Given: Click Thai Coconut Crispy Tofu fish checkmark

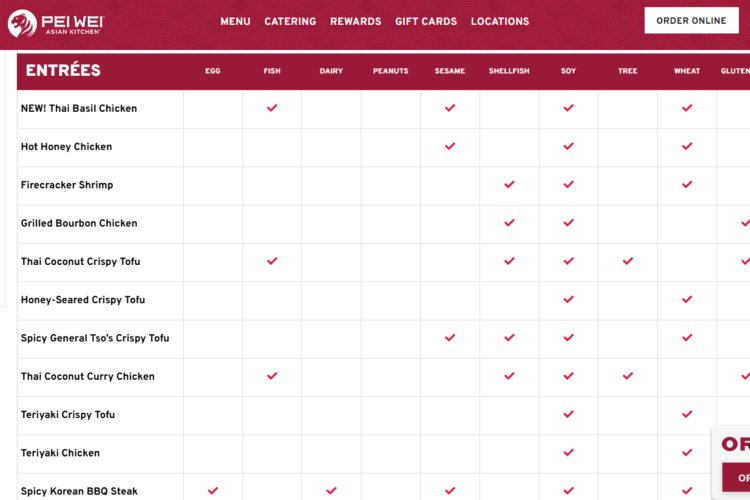Looking at the screenshot, I should coord(272,261).
